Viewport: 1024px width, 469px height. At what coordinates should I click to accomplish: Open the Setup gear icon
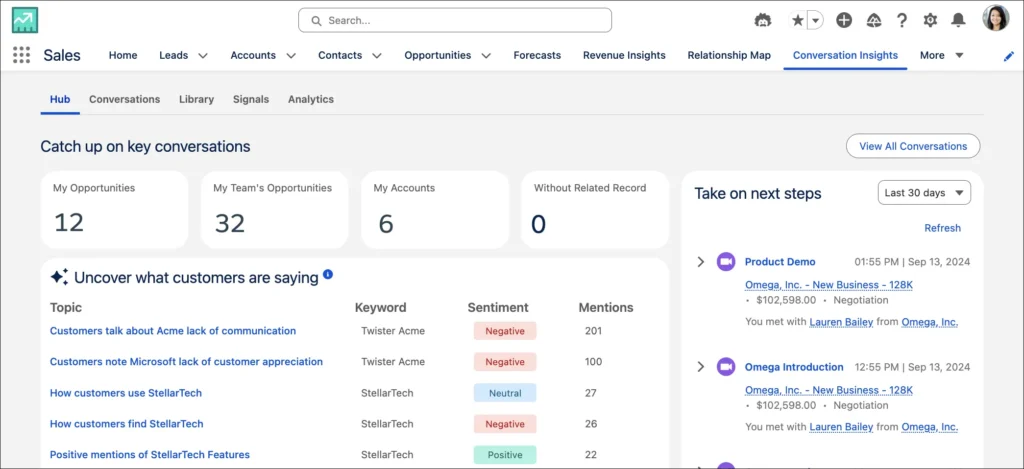pyautogui.click(x=930, y=20)
